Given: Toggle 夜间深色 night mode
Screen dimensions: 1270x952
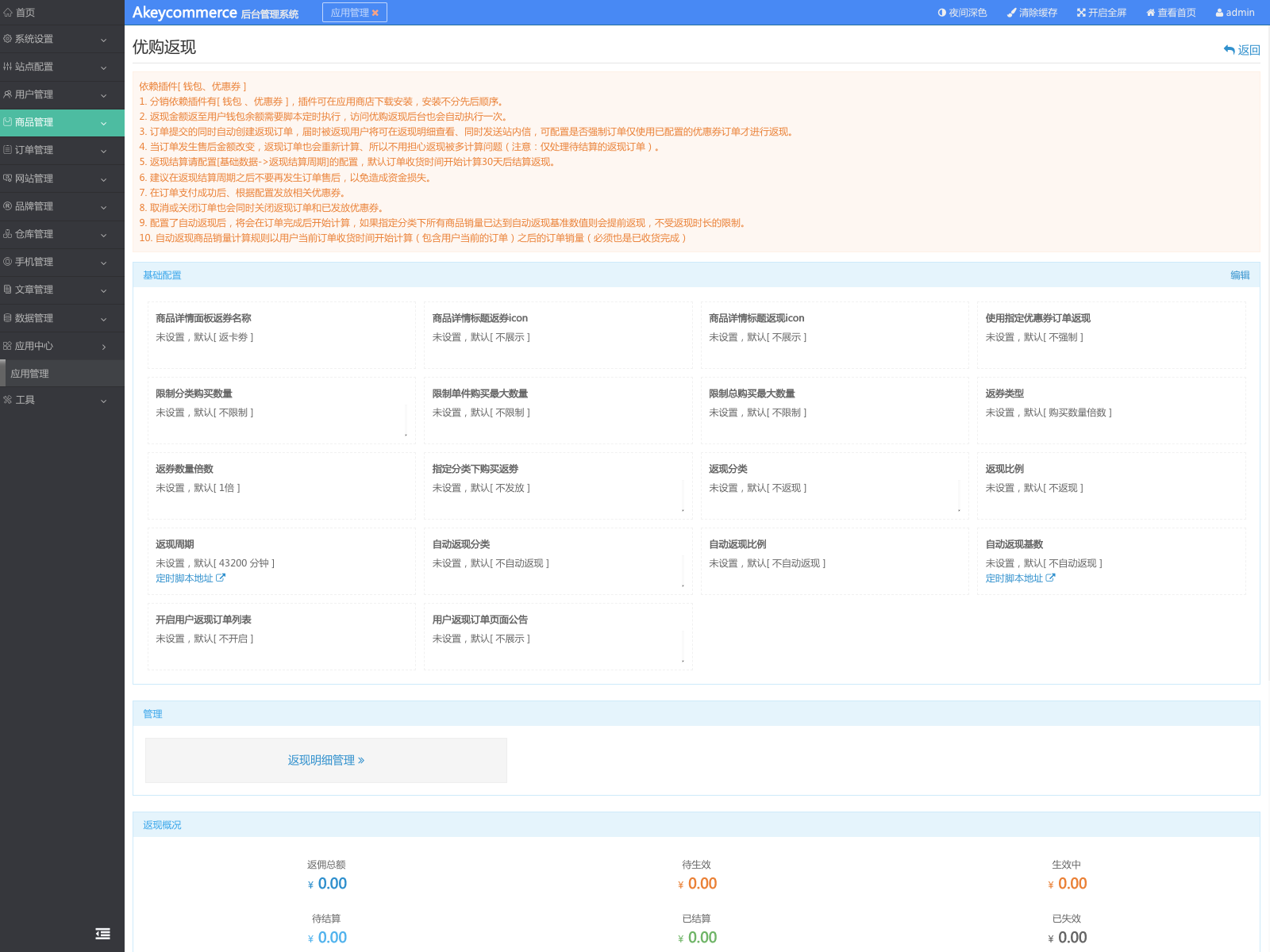Looking at the screenshot, I should point(962,13).
